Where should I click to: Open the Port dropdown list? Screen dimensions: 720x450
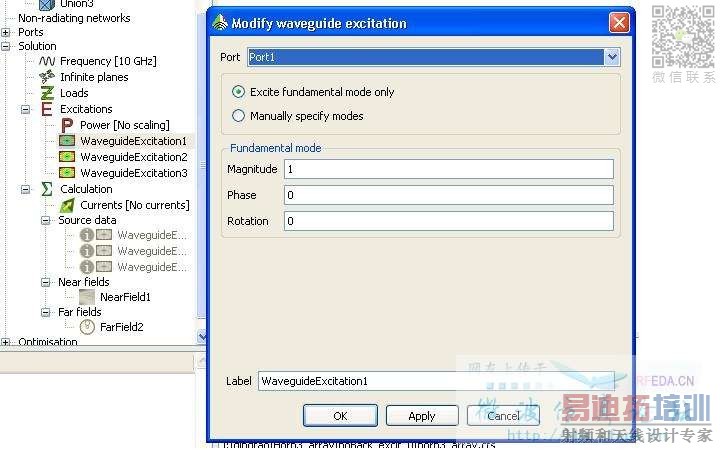tap(612, 57)
